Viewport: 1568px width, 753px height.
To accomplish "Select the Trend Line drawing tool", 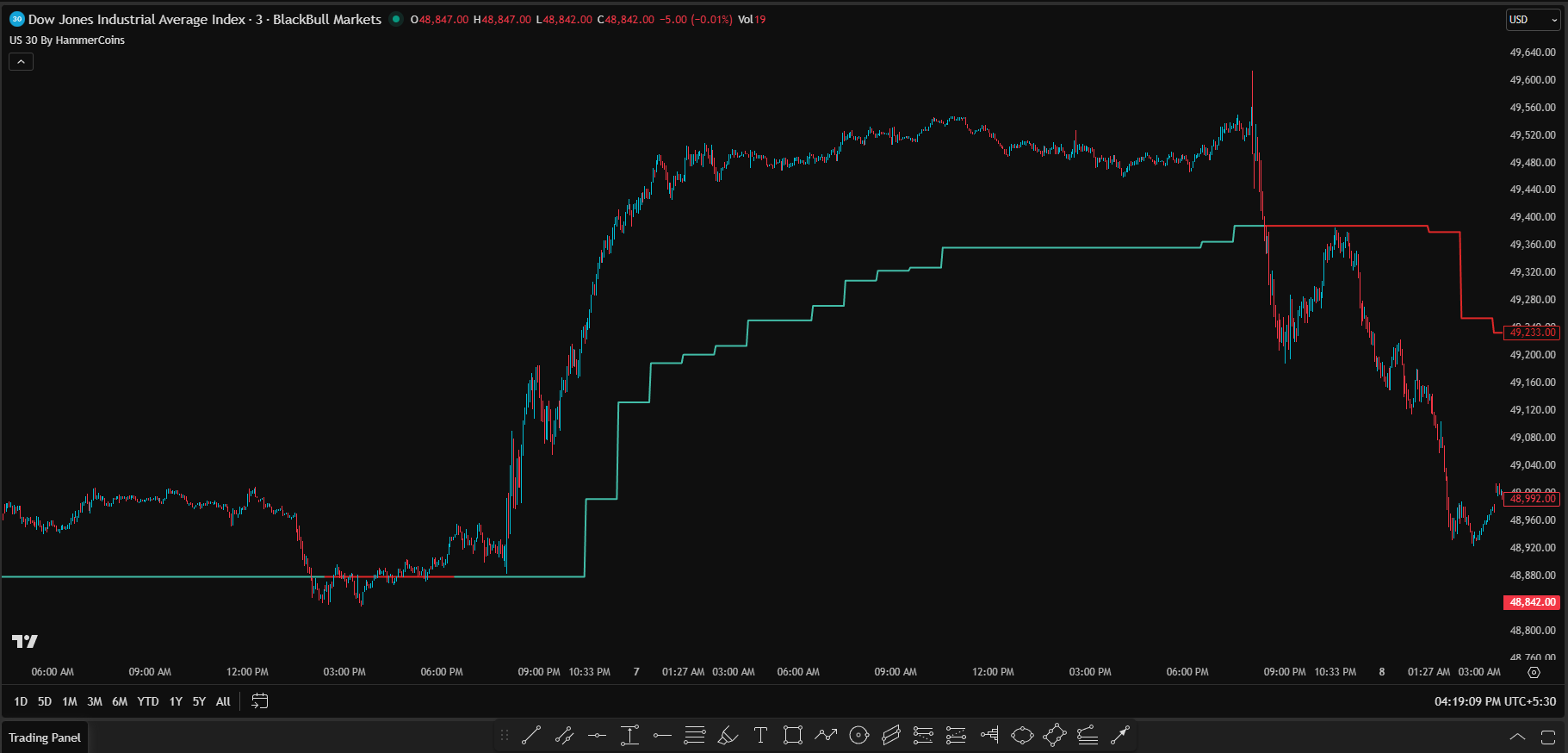I will [531, 735].
